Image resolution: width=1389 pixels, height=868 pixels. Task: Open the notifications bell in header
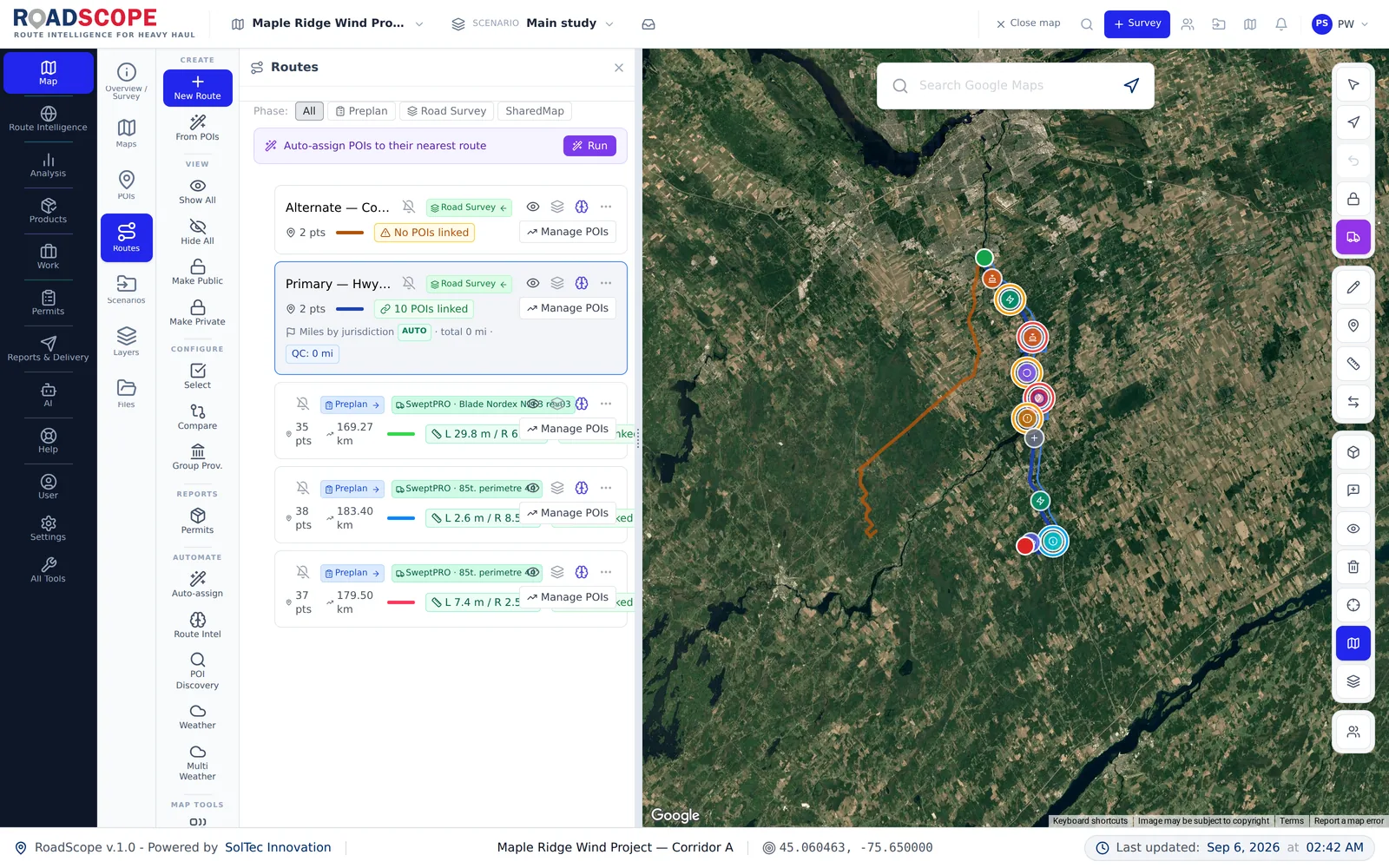[x=1280, y=24]
